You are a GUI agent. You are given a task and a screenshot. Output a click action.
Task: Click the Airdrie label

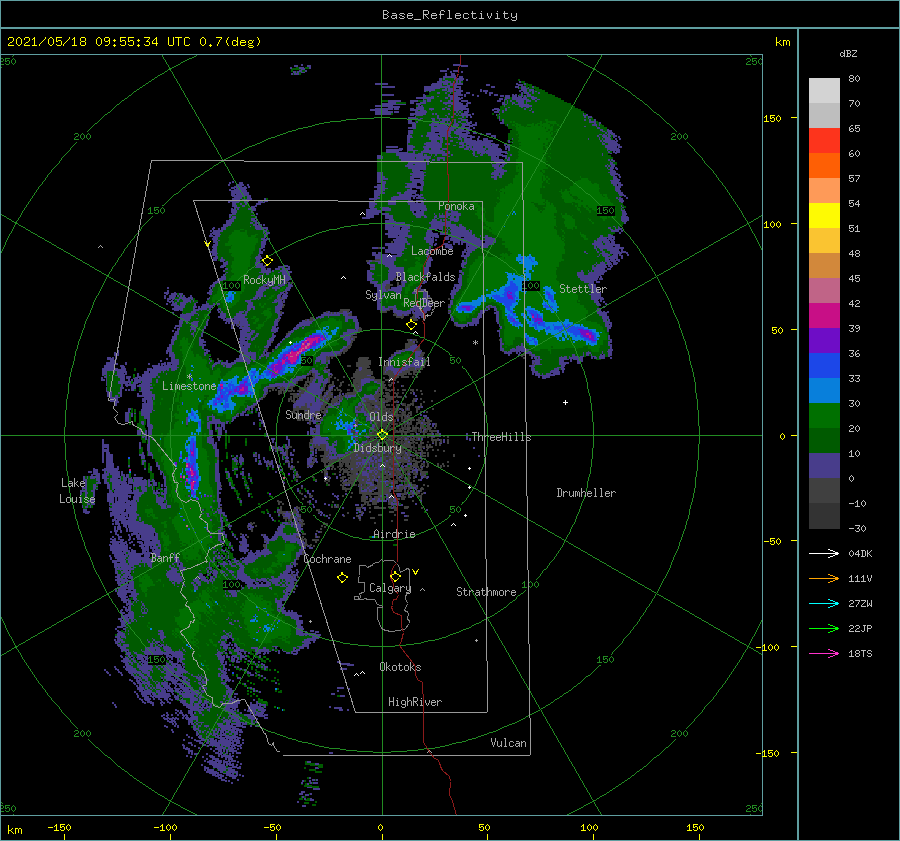tap(394, 534)
